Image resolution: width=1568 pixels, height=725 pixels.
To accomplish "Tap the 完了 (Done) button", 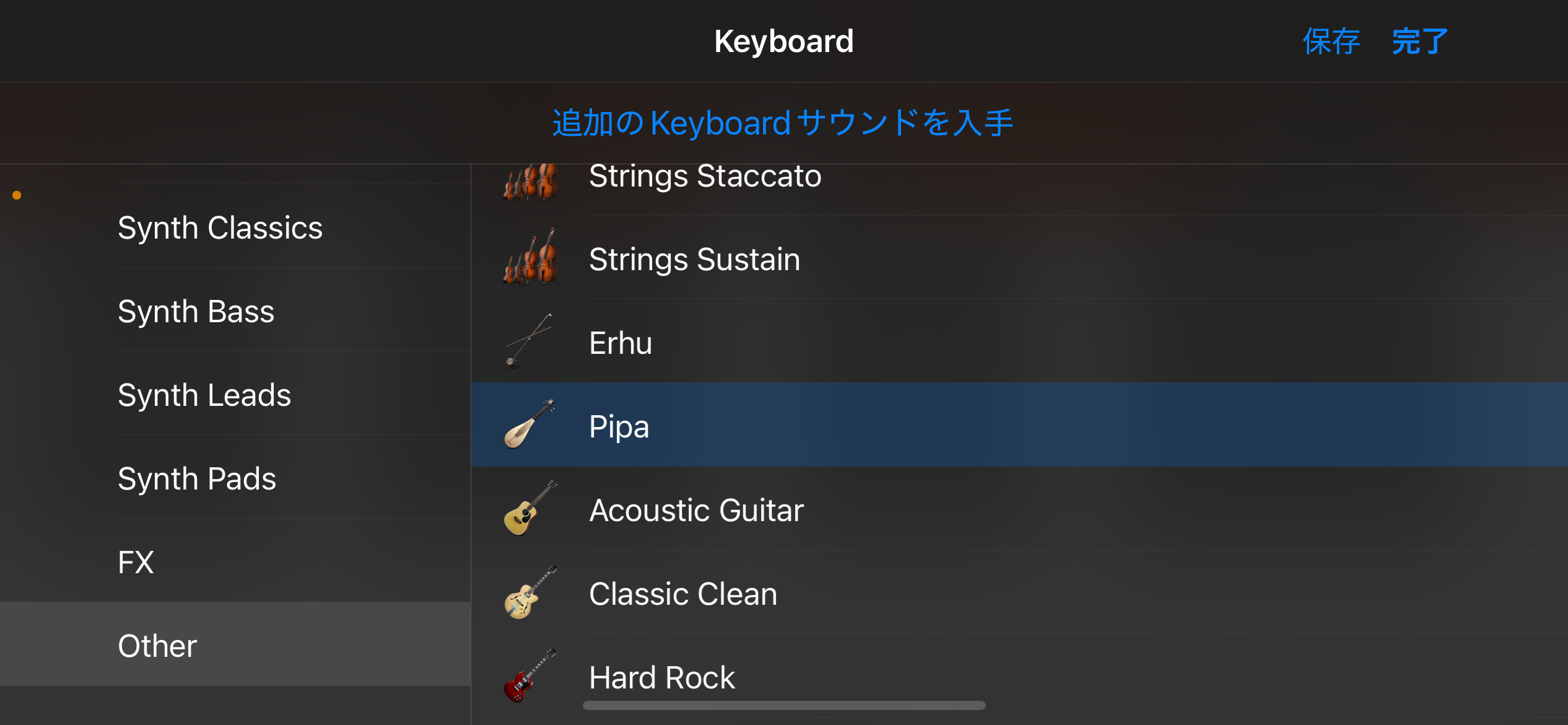I will tap(1420, 42).
